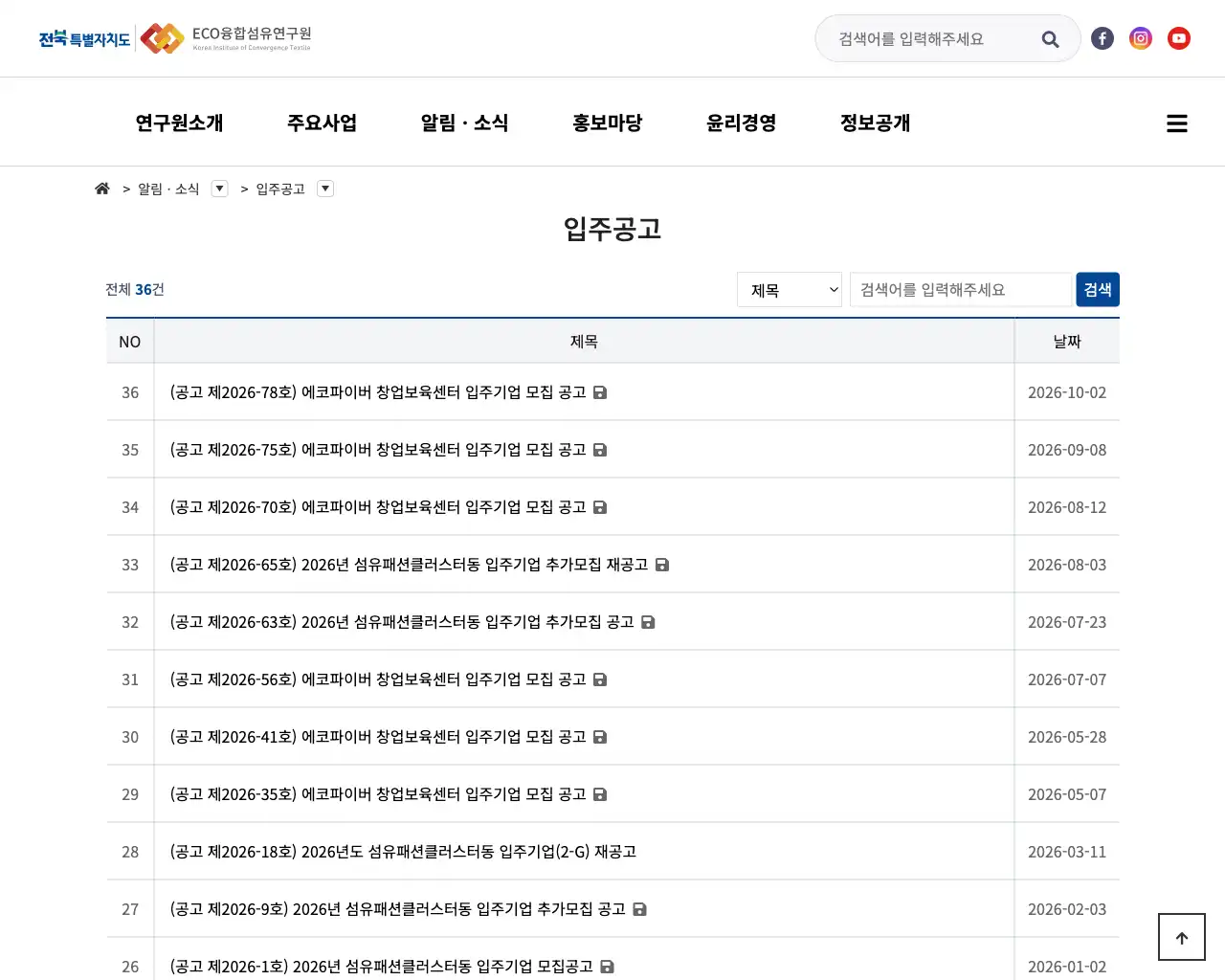Expand the 알림 · 소식 breadcrumb dropdown

(220, 189)
